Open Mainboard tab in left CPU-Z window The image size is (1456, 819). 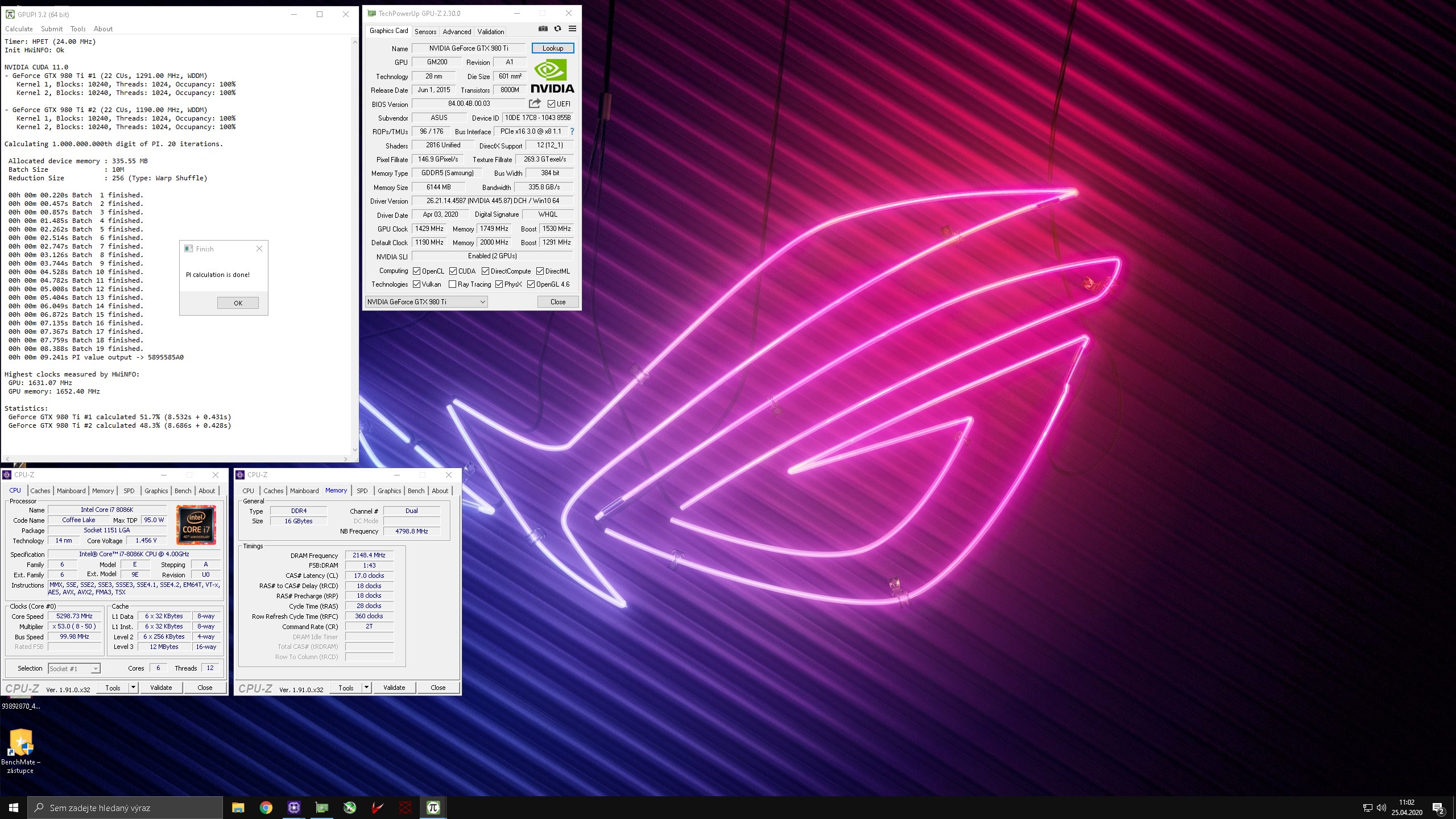71,491
